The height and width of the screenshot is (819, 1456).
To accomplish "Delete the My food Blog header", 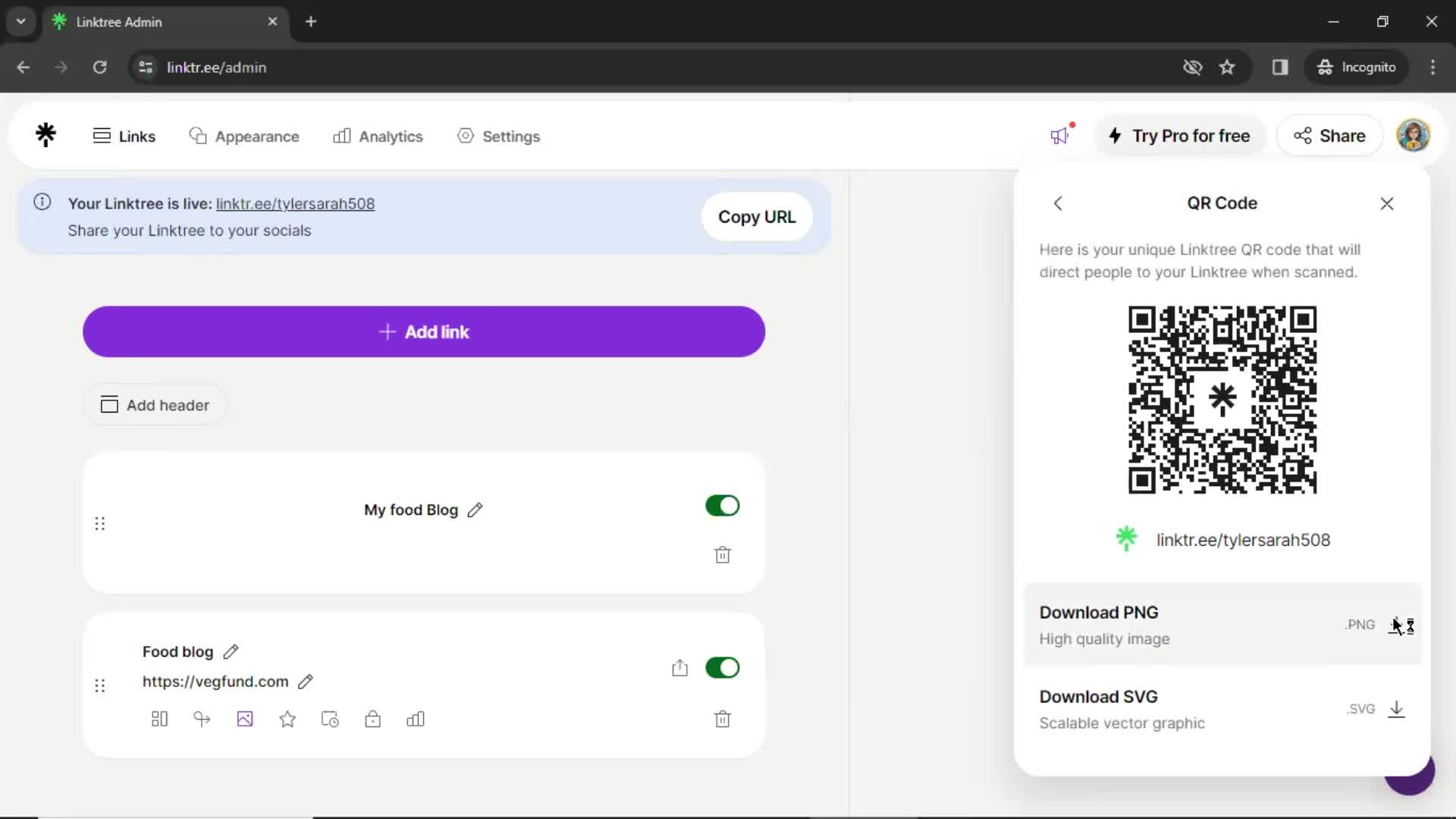I will click(x=723, y=555).
